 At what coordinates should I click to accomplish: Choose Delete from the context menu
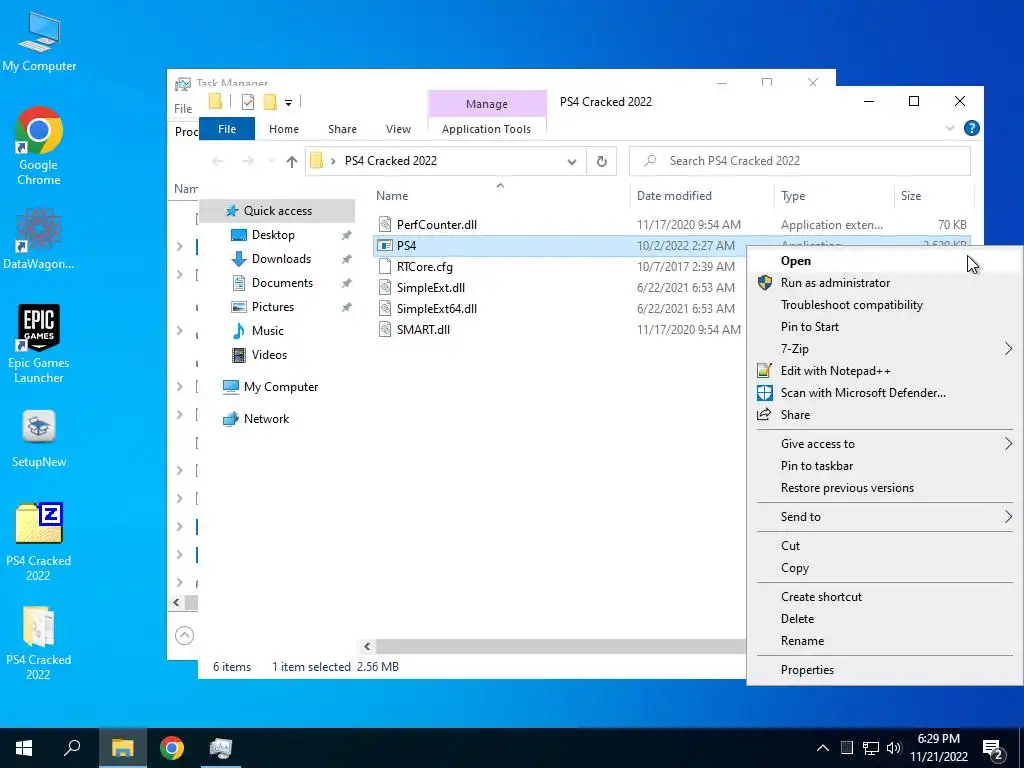[x=884, y=618]
